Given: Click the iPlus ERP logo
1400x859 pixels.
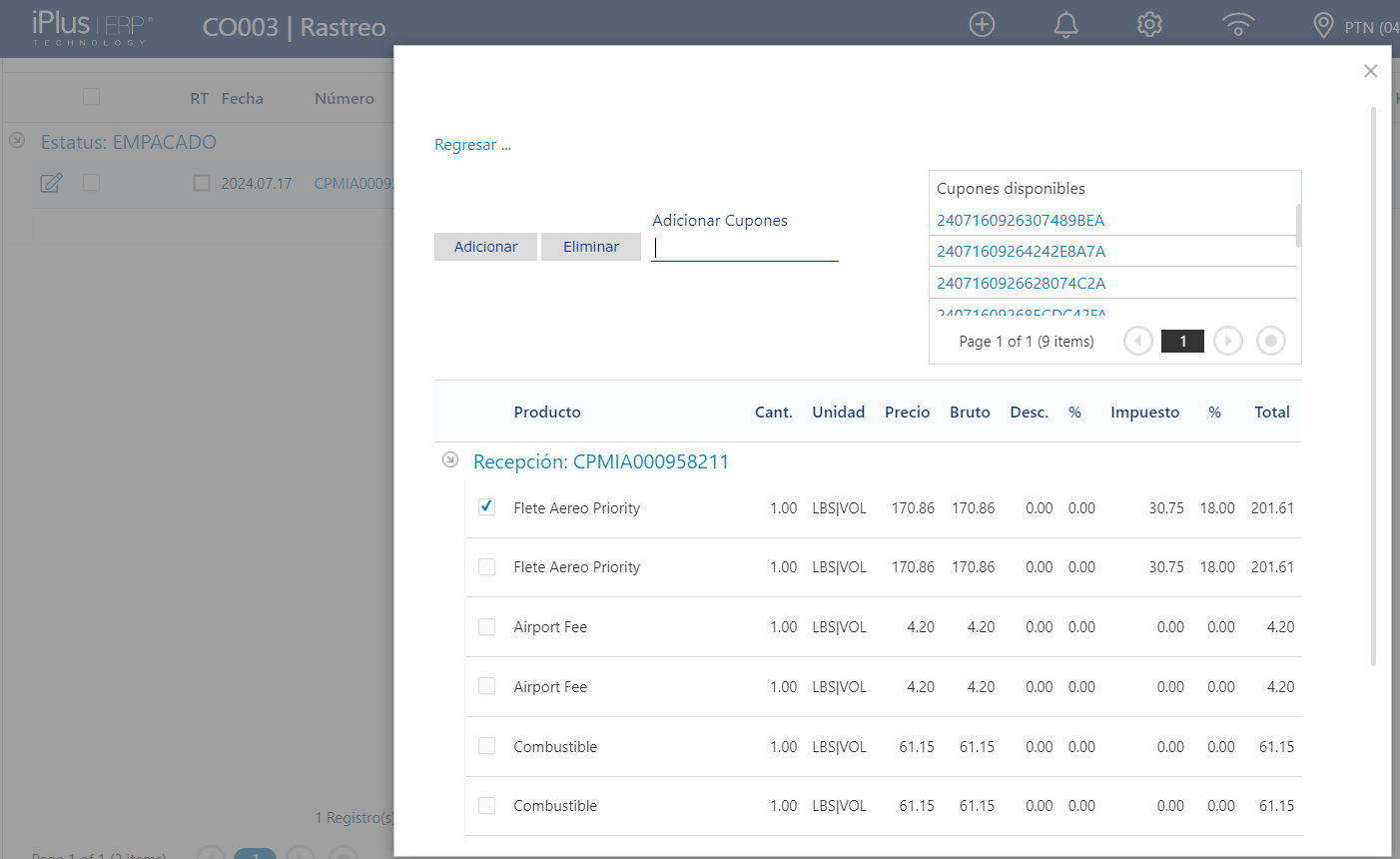Looking at the screenshot, I should (91, 27).
